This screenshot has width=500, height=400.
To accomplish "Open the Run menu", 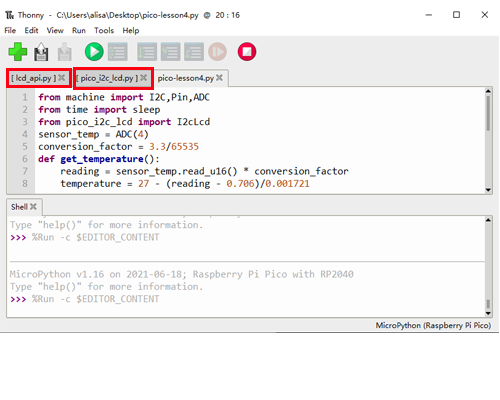I will (79, 31).
